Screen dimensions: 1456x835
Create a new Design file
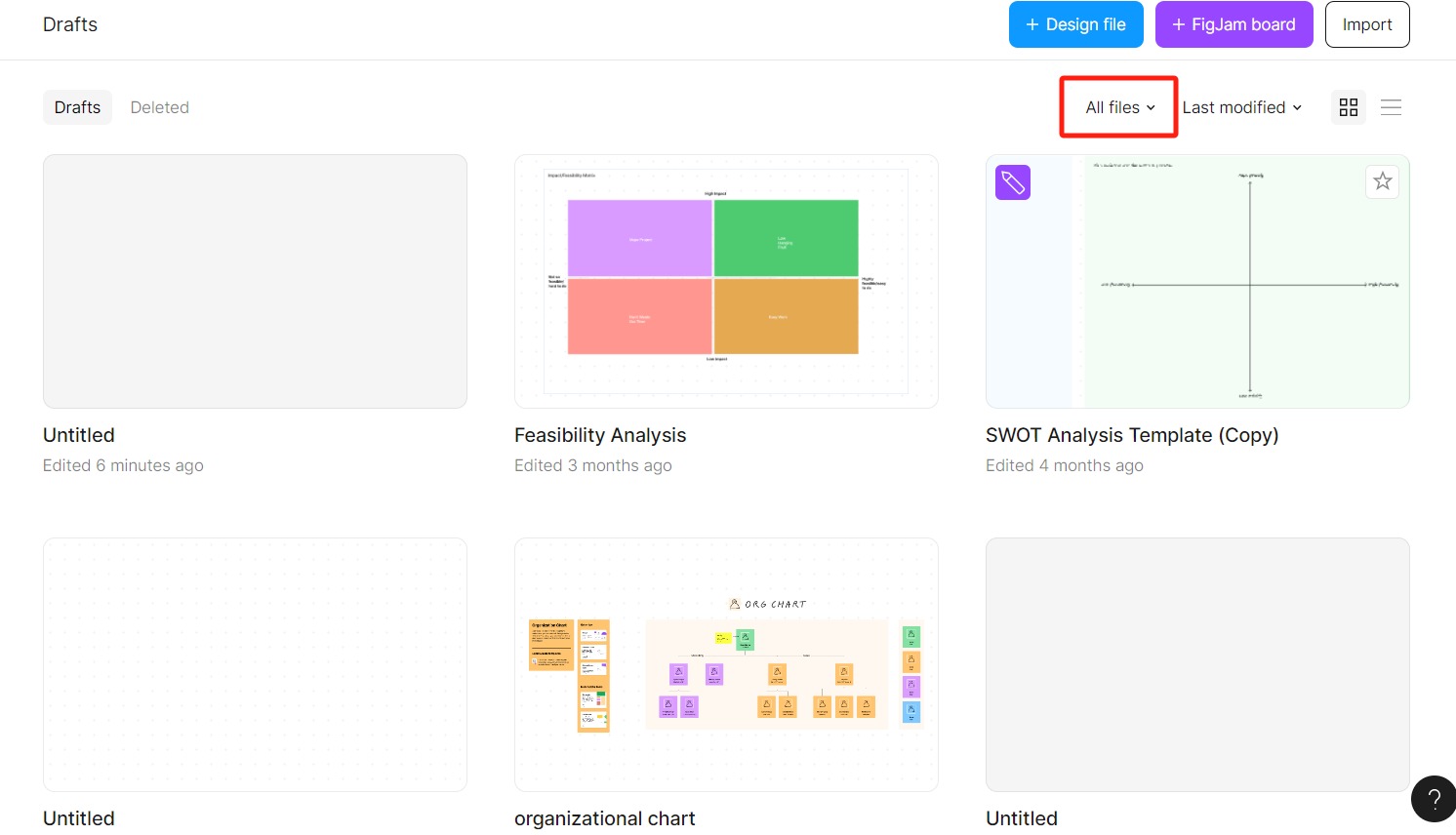[1075, 24]
